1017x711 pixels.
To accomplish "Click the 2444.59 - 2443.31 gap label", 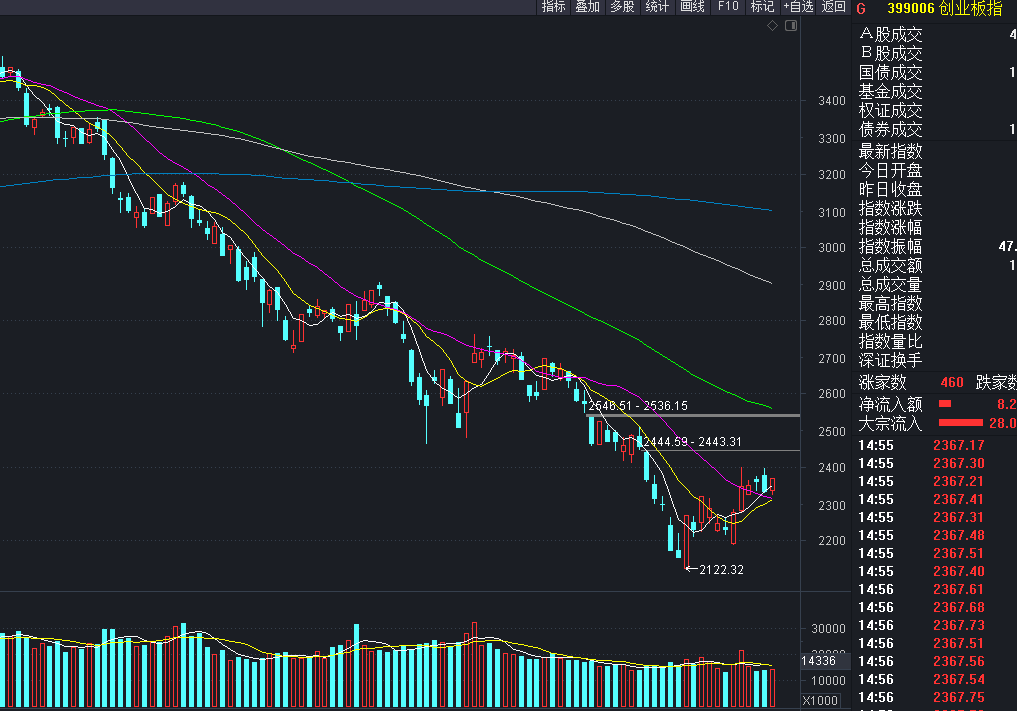I will [x=692, y=441].
